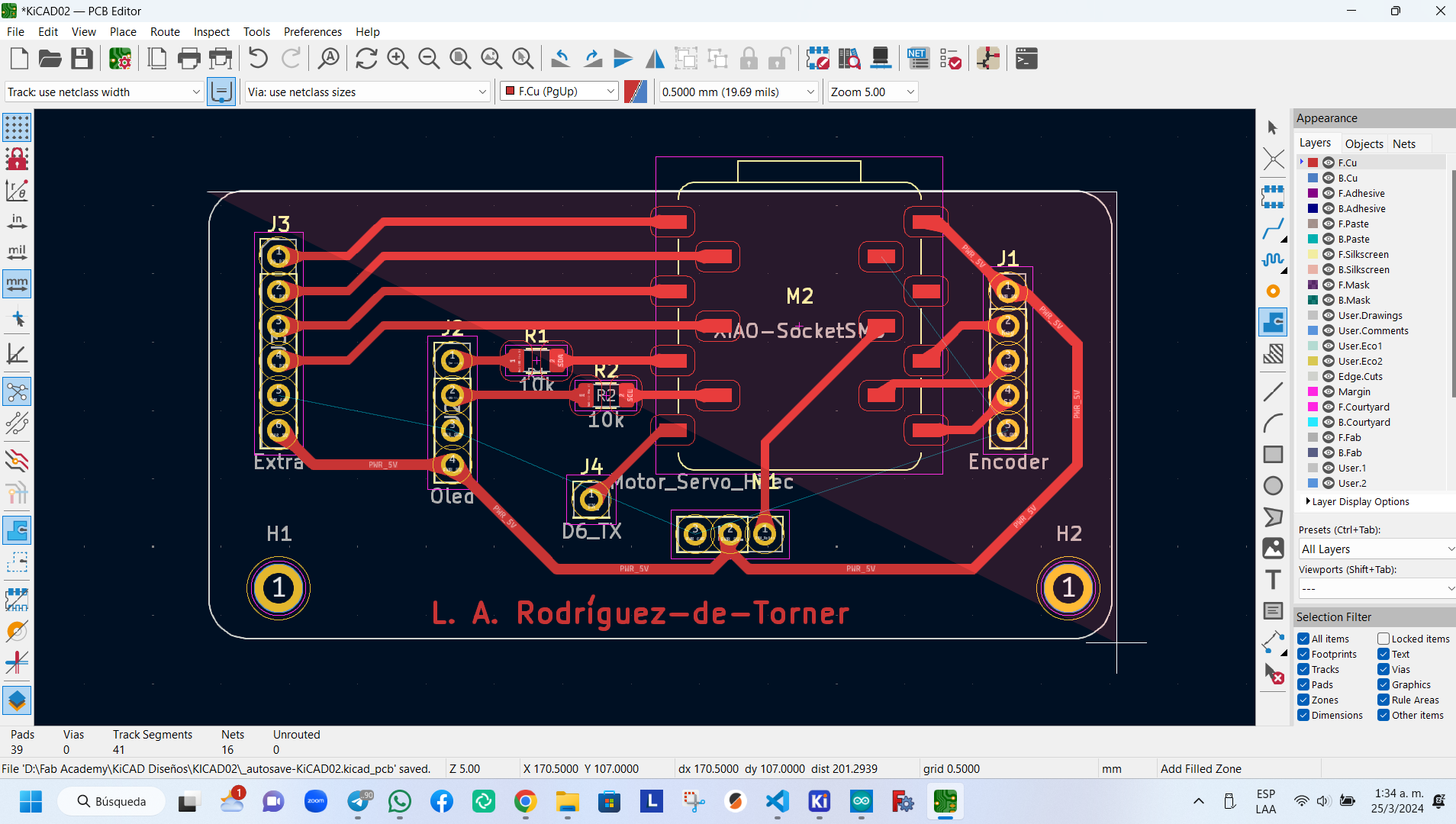Uncheck the All items filter
Viewport: 1456px width, 824px height.
click(x=1303, y=639)
